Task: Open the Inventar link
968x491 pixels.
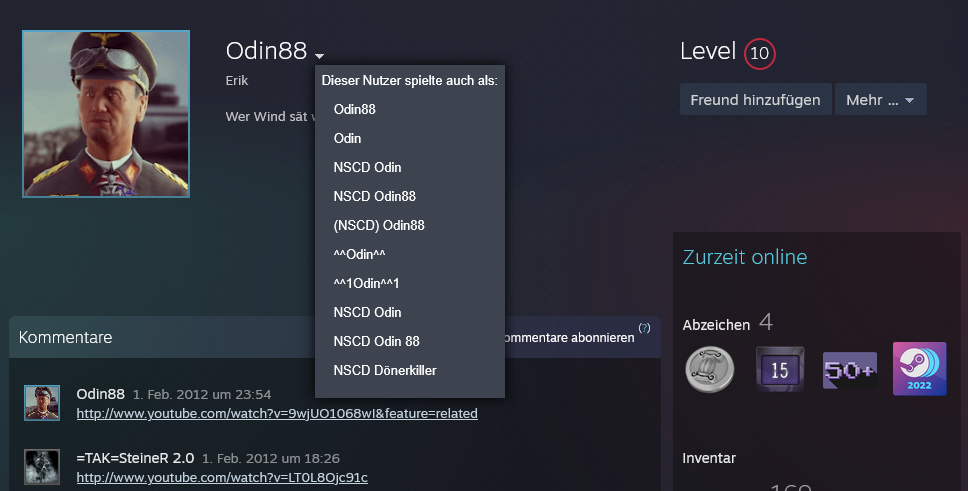Action: [709, 458]
